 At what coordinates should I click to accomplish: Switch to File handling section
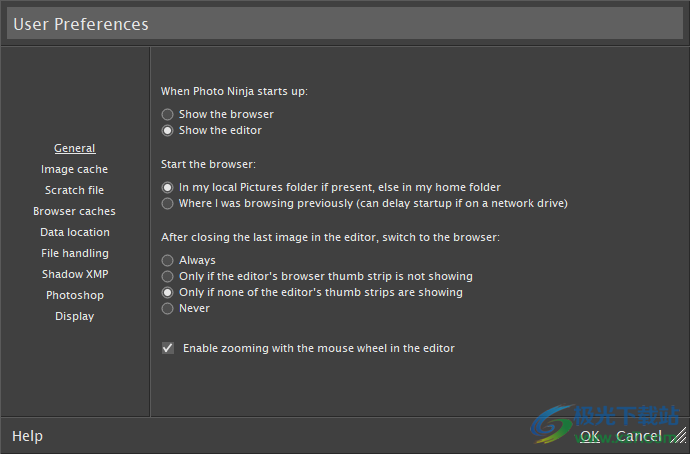(75, 253)
